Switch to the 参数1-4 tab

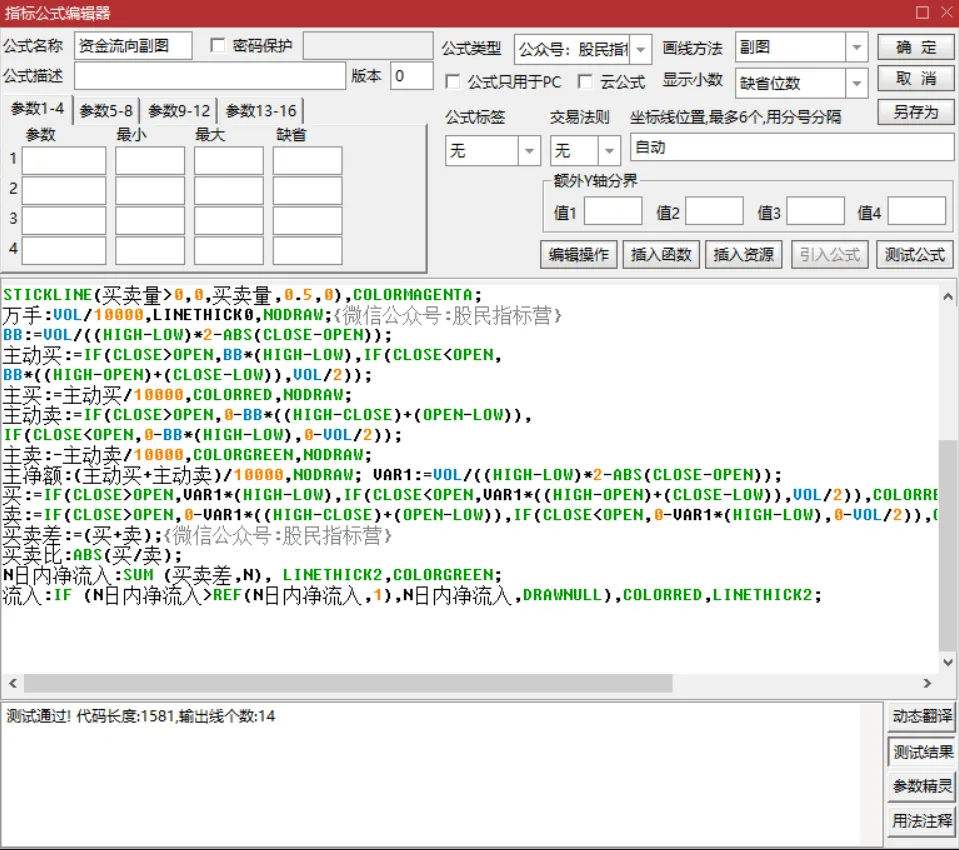coord(37,109)
